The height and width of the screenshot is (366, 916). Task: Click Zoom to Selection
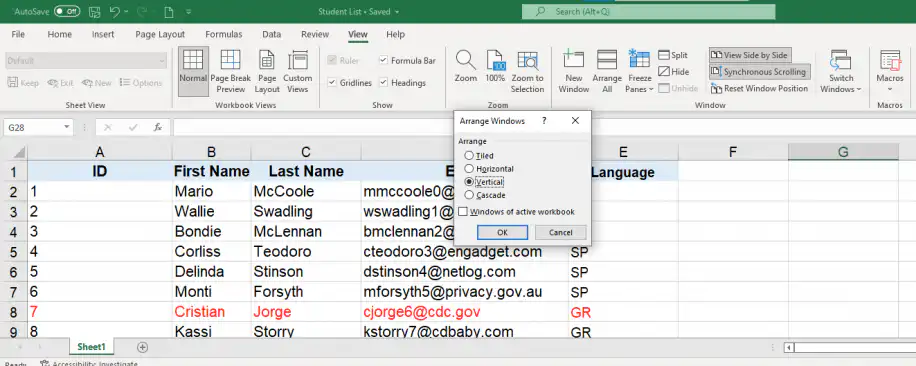528,71
